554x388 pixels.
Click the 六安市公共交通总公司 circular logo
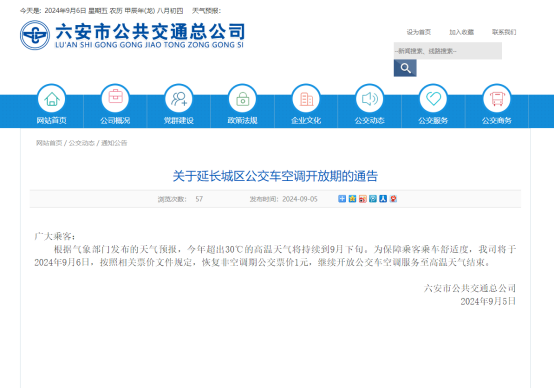click(x=35, y=35)
